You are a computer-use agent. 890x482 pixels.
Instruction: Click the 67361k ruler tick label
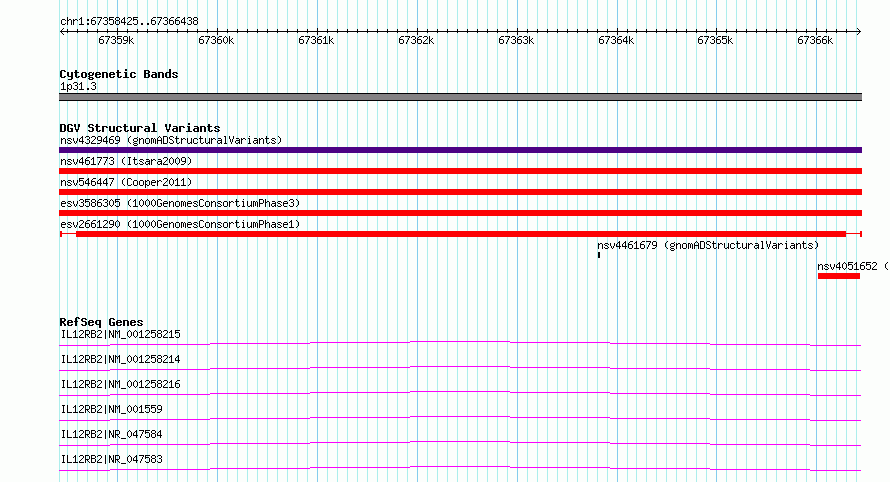(316, 40)
